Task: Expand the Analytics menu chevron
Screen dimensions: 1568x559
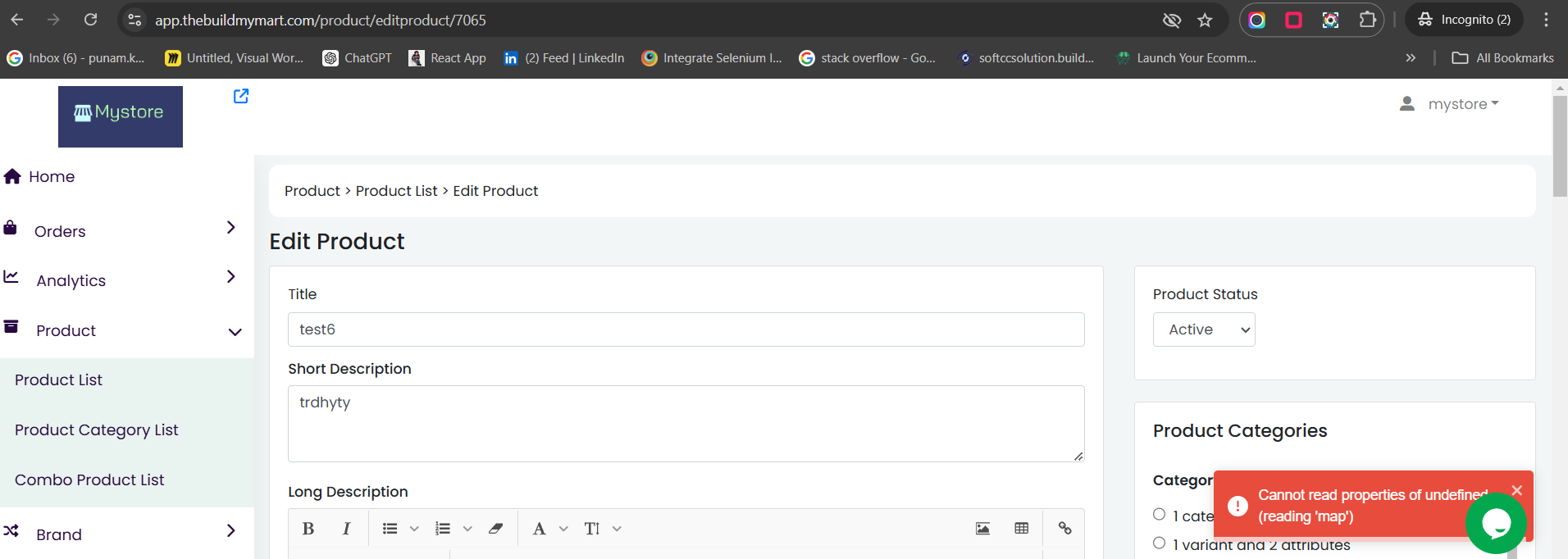Action: point(231,276)
